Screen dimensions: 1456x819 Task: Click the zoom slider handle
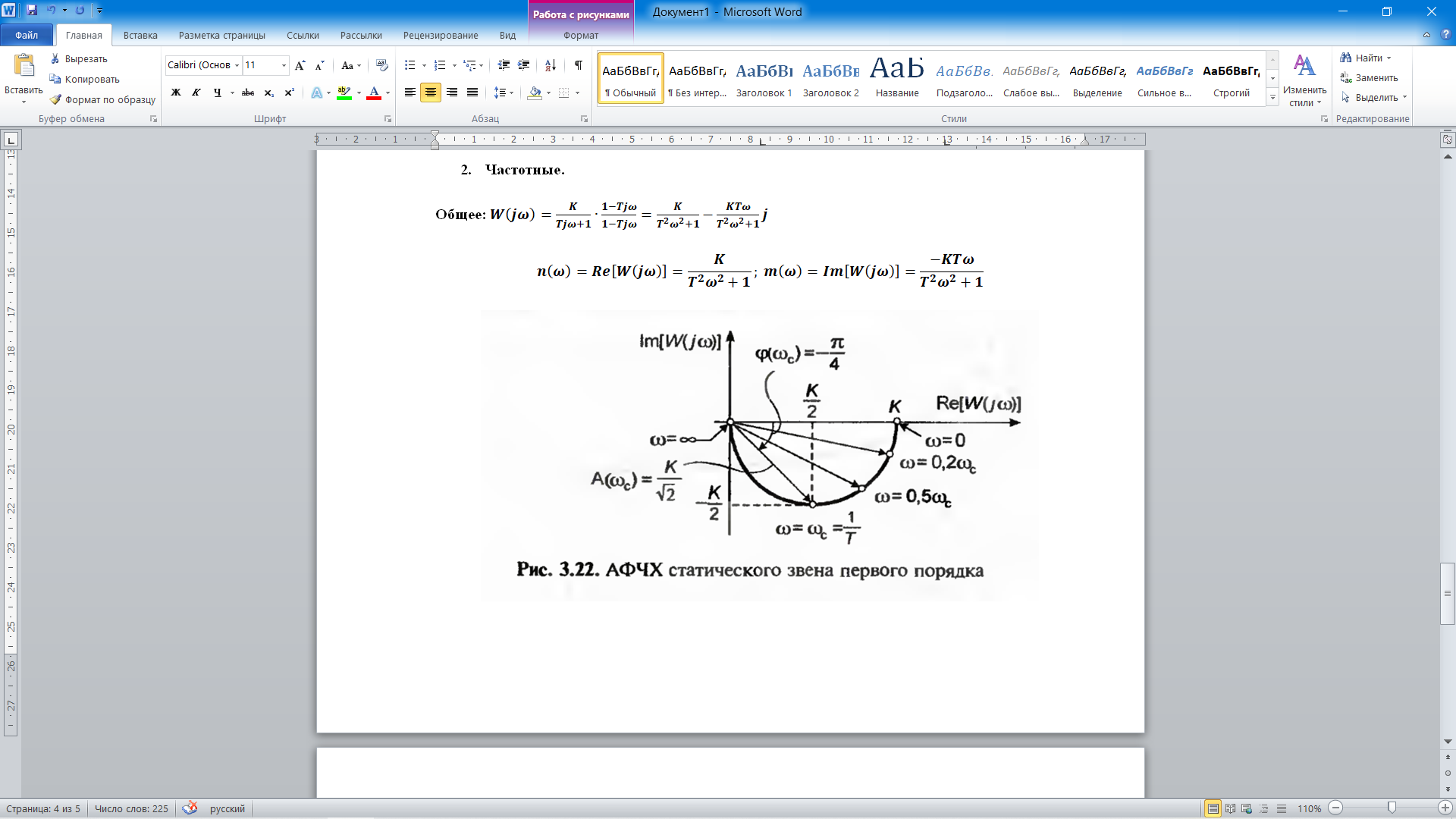(1392, 808)
